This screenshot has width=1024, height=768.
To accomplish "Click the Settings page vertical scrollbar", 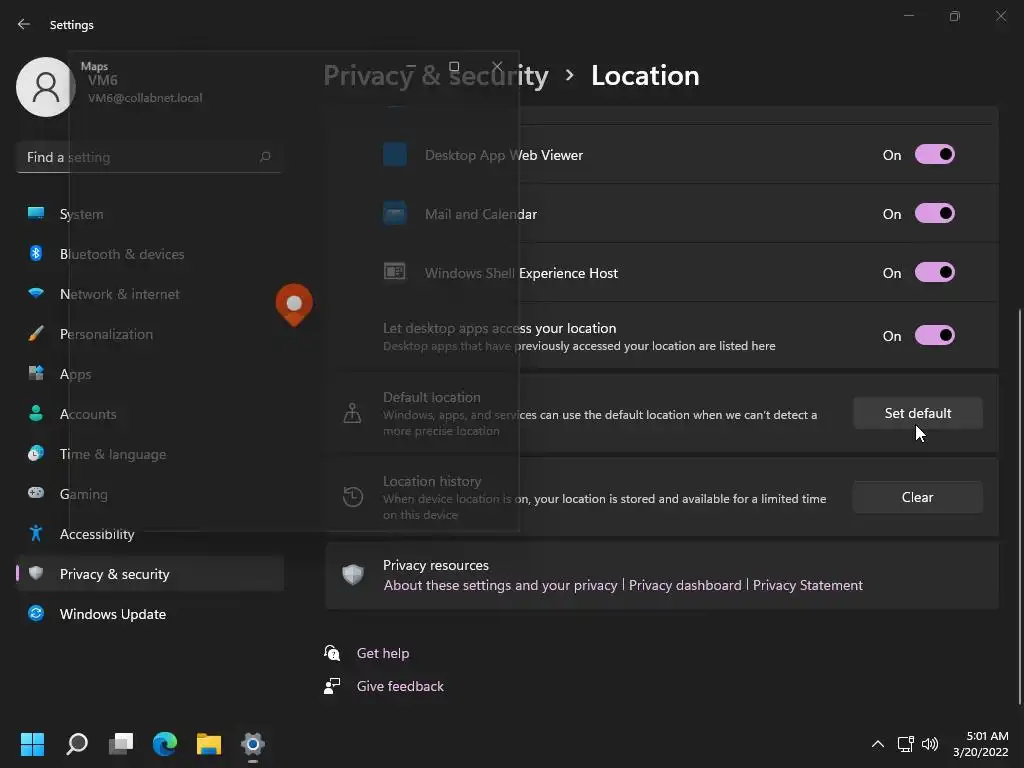I will tap(1019, 506).
